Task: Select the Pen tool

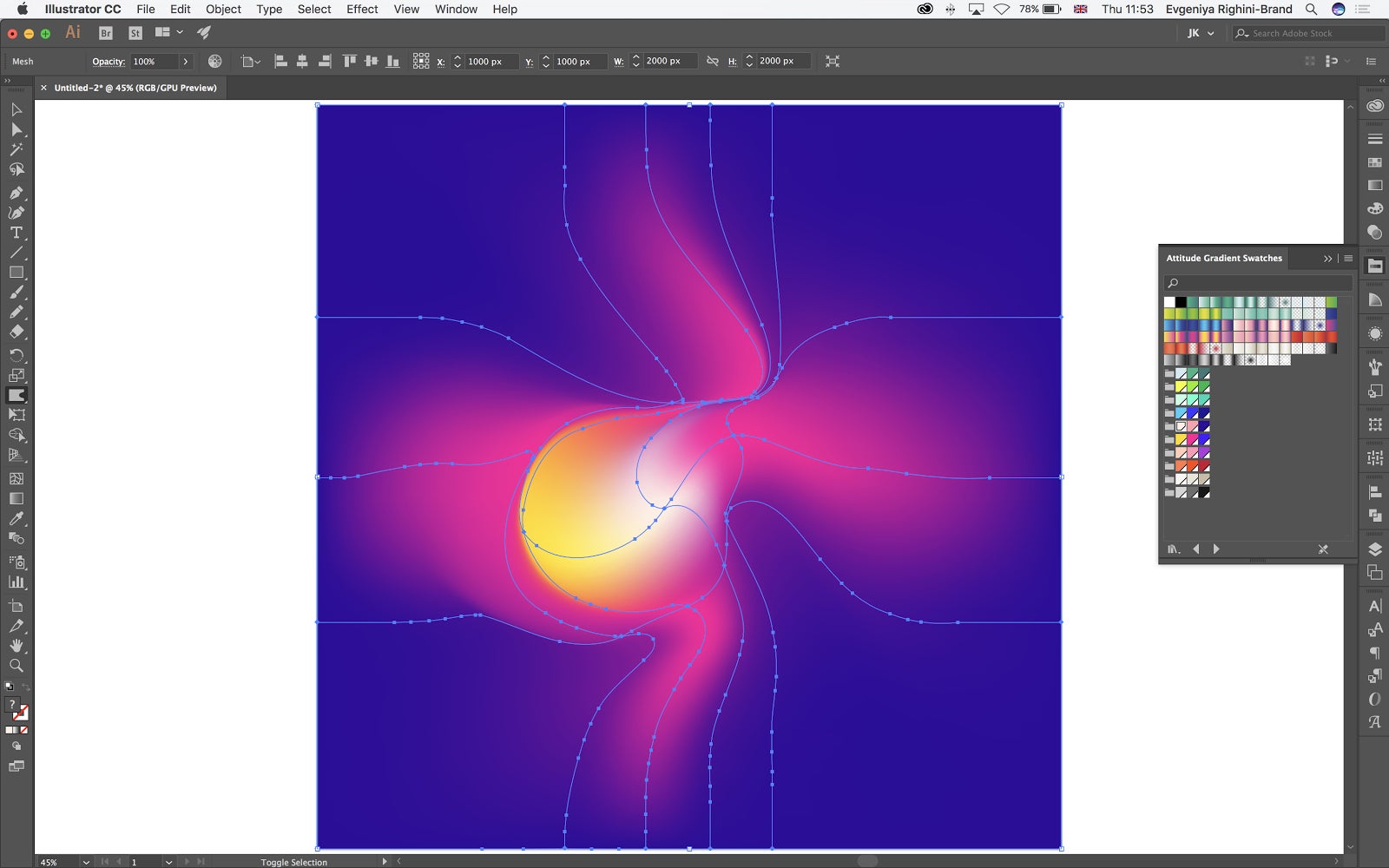Action: point(16,193)
